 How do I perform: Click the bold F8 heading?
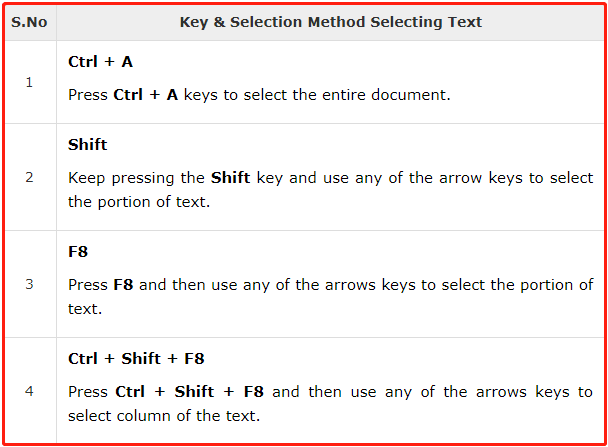coord(78,252)
